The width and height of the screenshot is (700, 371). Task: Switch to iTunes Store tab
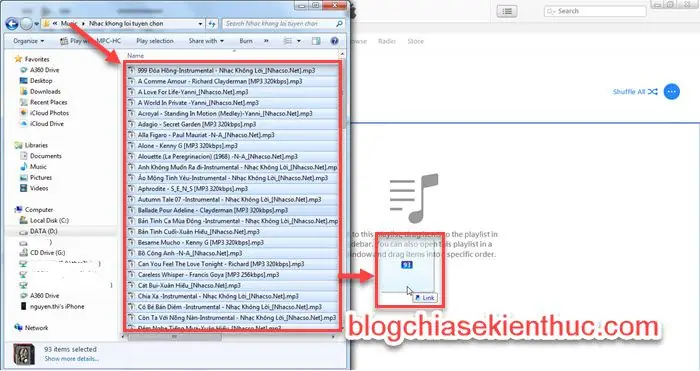(415, 41)
